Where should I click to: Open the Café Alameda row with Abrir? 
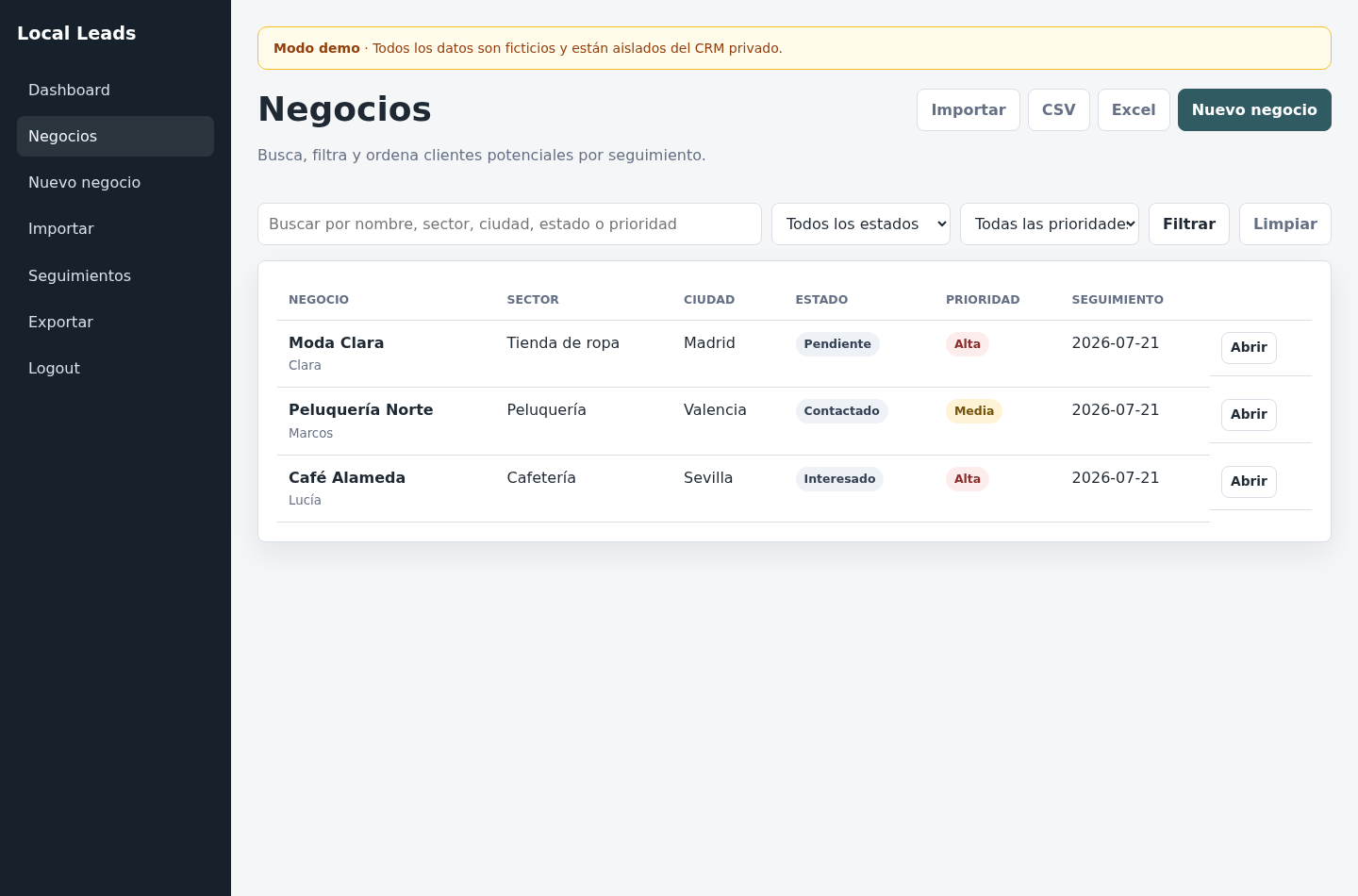(1249, 481)
